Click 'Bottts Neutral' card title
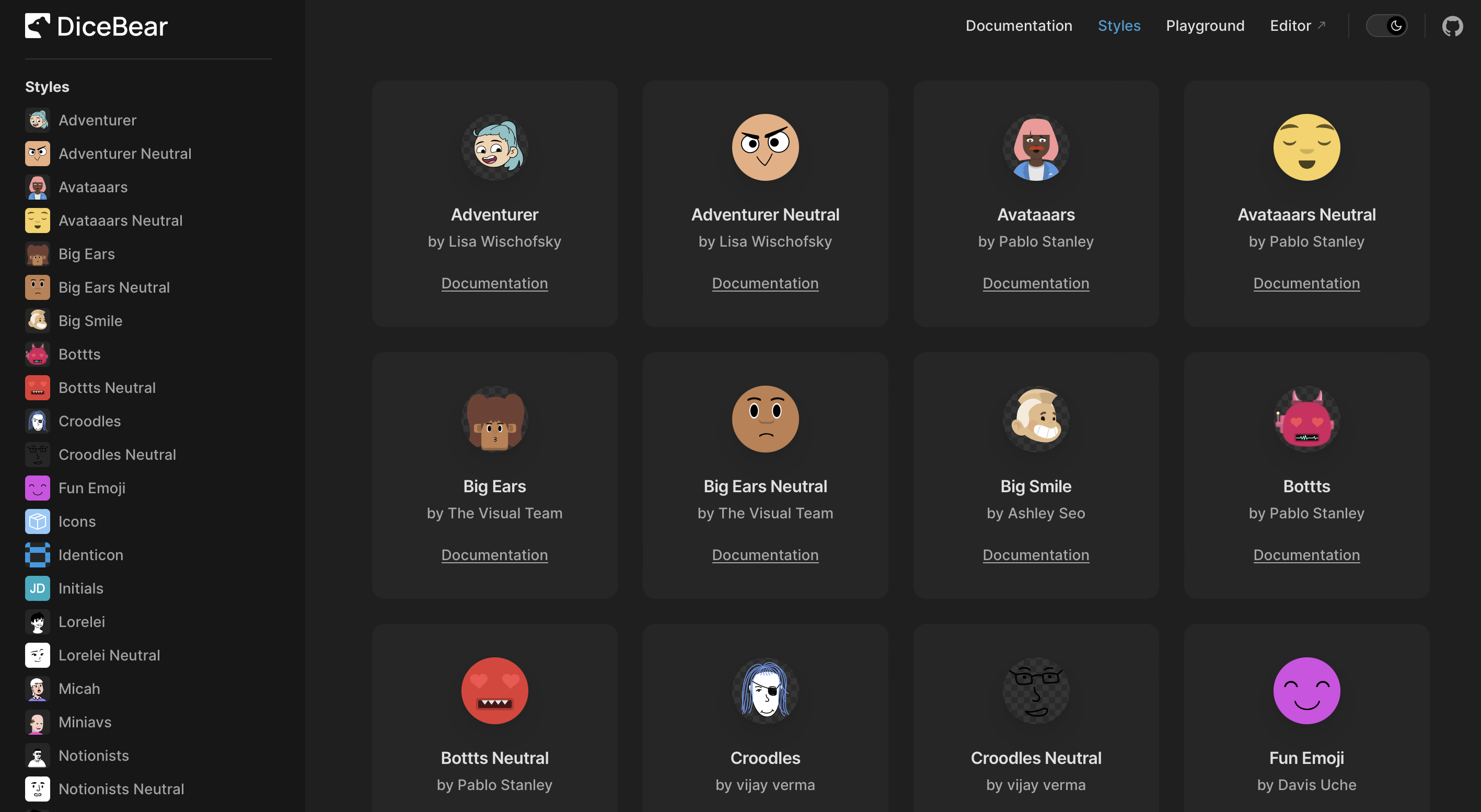Viewport: 1481px width, 812px height. 494,758
